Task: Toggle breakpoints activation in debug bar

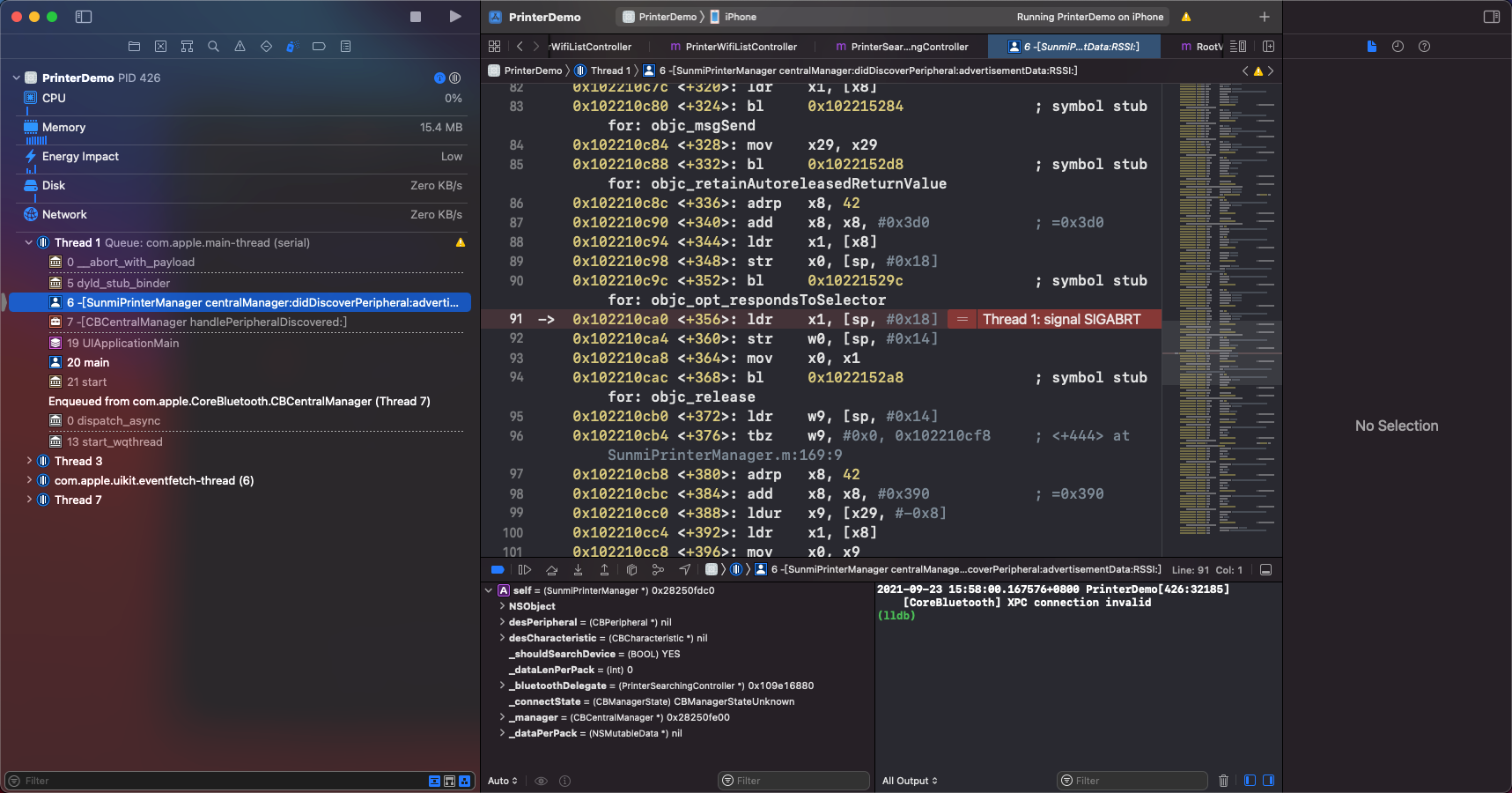Action: pos(498,570)
